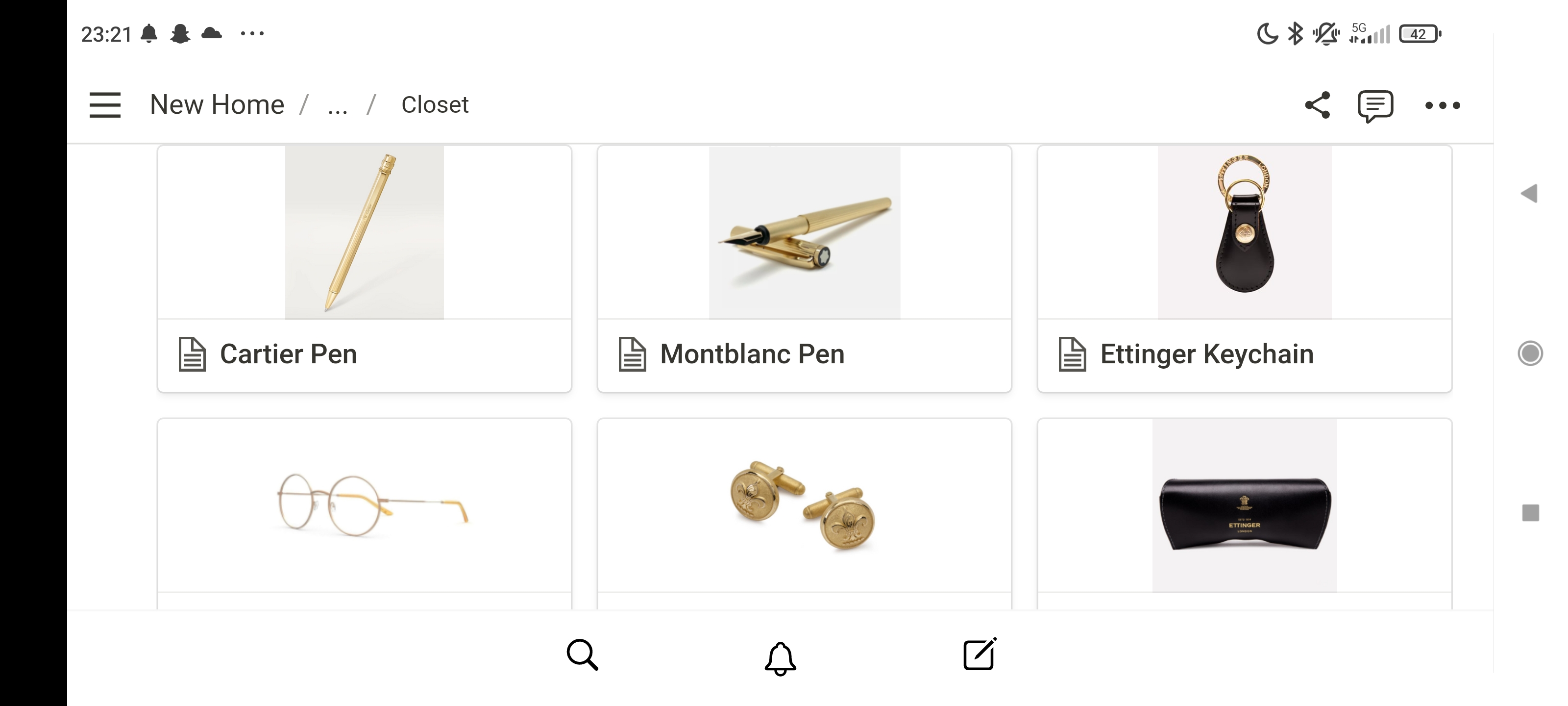Tap the black Ettinger glasses case image
This screenshot has width=1568, height=706.
(x=1244, y=513)
